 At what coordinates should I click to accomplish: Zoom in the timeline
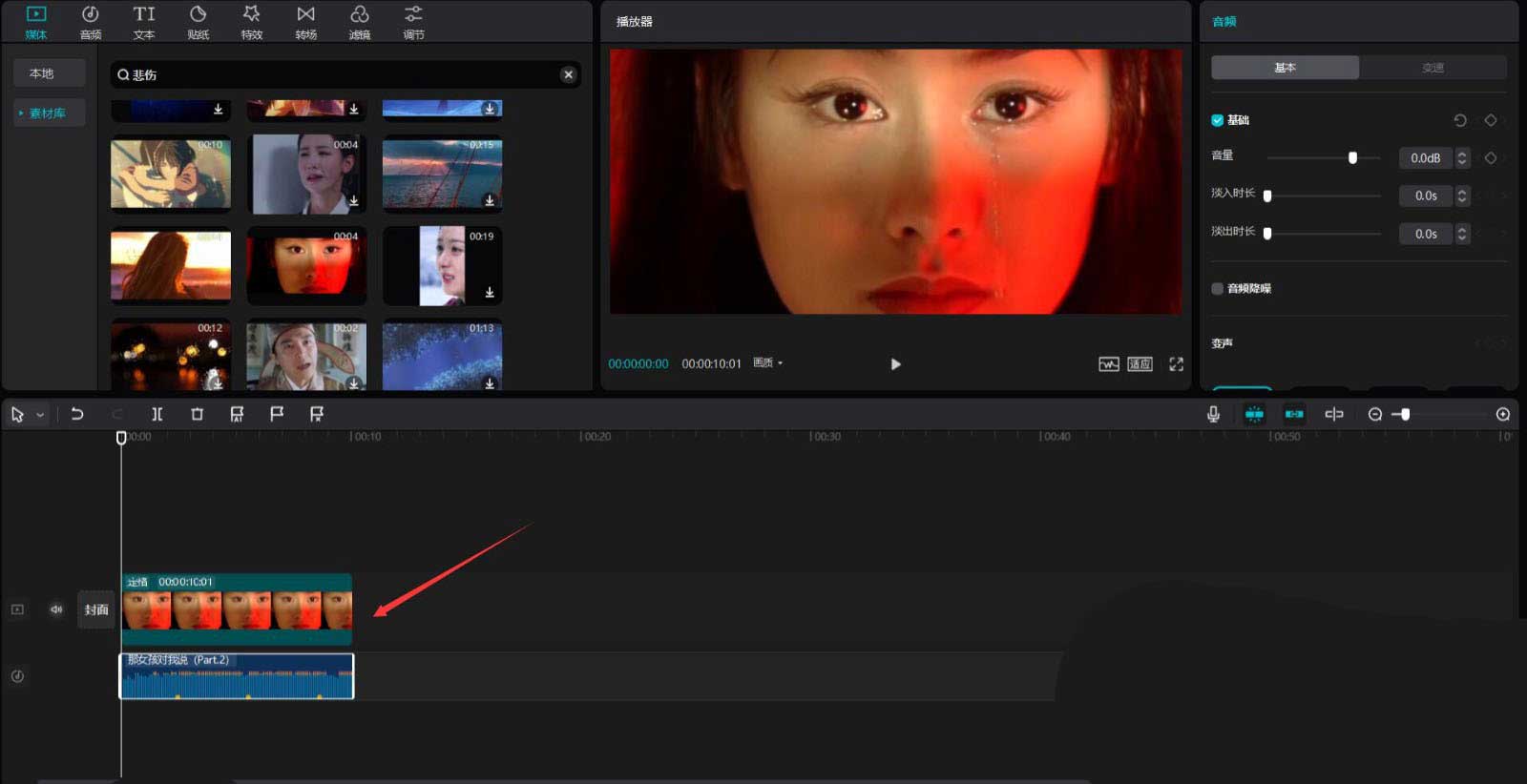tap(1502, 414)
